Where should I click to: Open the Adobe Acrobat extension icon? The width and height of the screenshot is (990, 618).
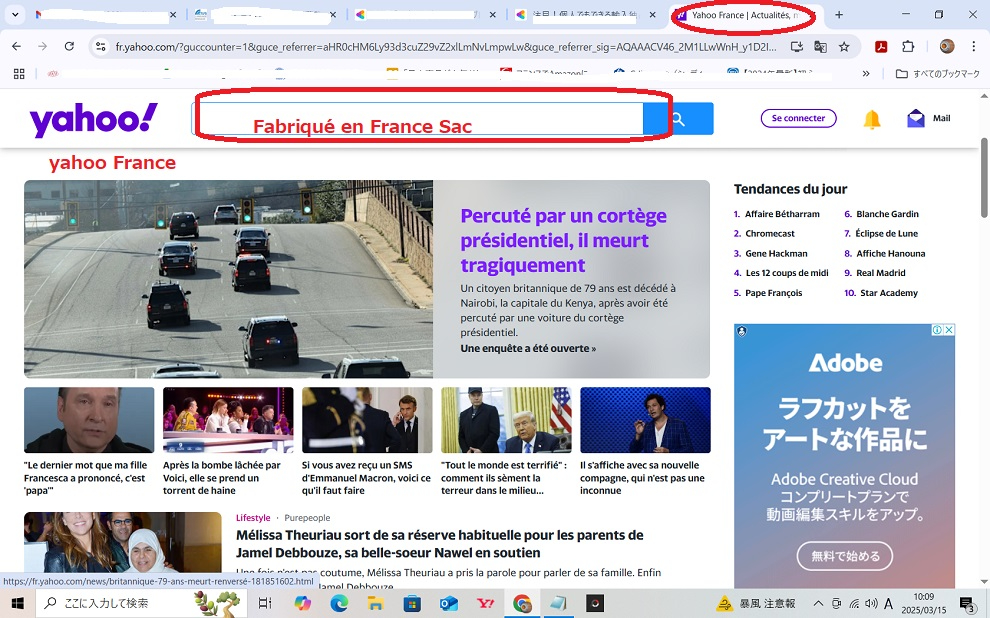pyautogui.click(x=881, y=47)
